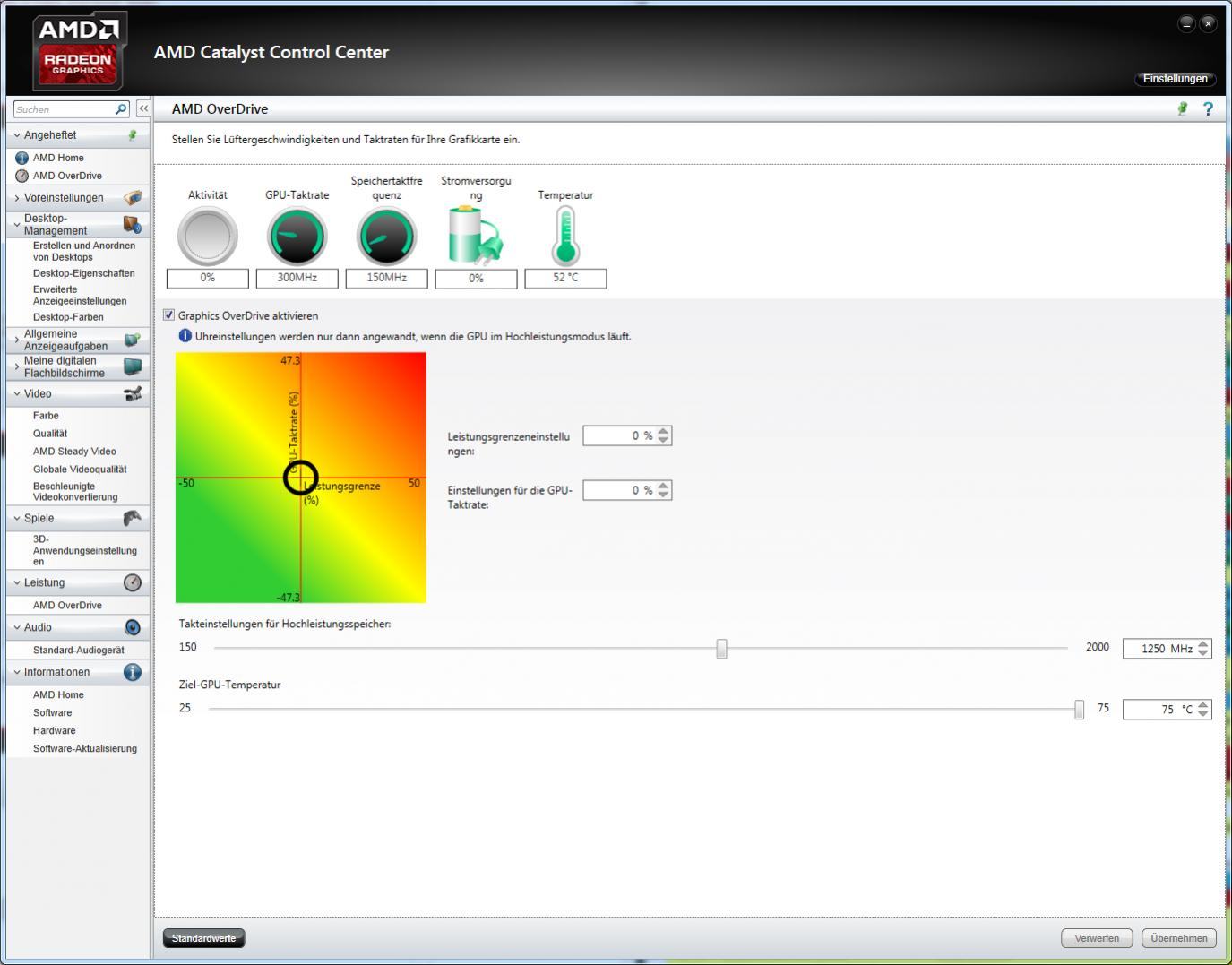Click the Audio speaker icon
Screen dimensions: 1232x965
133,627
